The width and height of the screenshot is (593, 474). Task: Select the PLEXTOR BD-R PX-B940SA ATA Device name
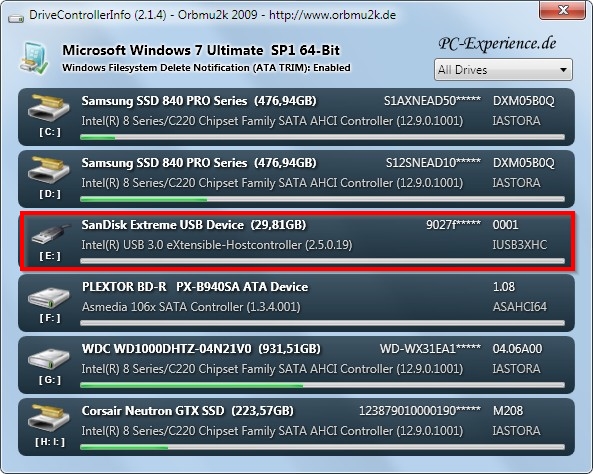point(195,287)
